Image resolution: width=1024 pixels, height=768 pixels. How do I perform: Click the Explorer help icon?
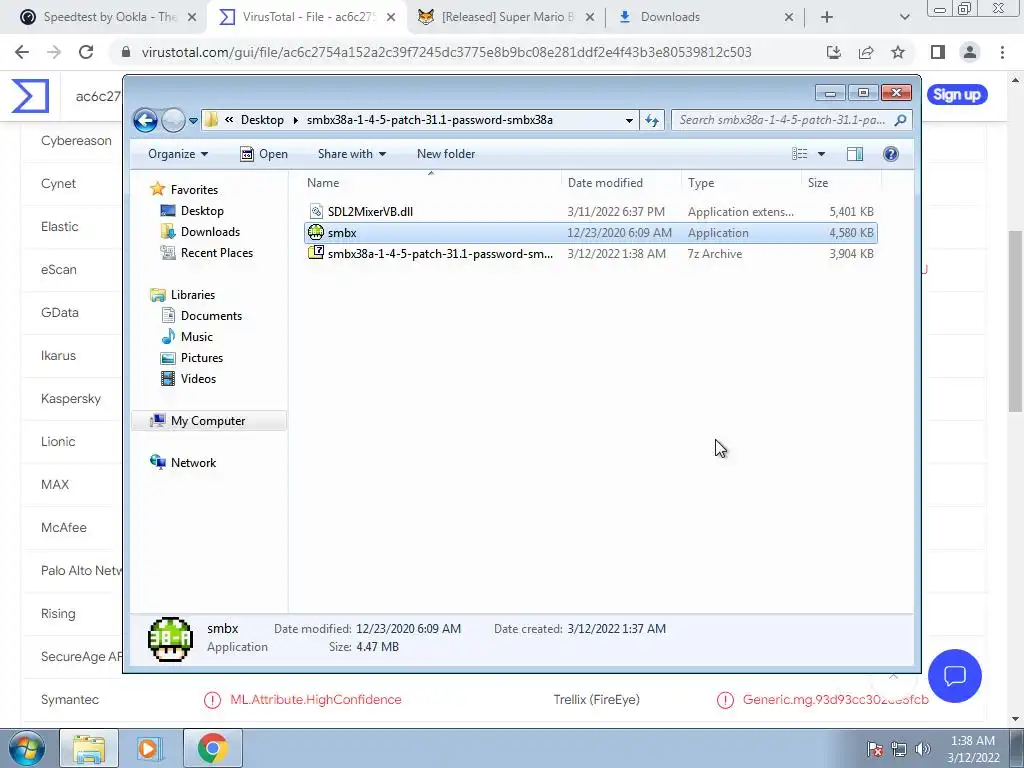click(x=891, y=154)
